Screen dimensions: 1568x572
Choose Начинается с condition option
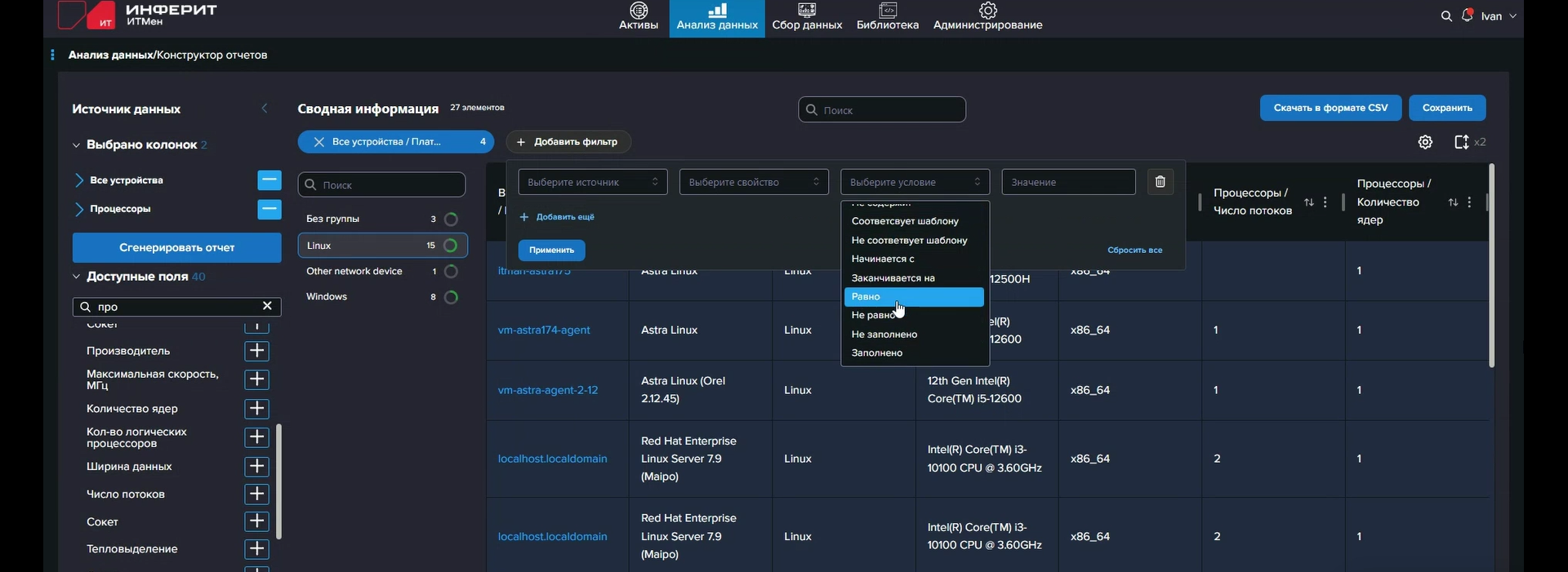[x=883, y=259]
